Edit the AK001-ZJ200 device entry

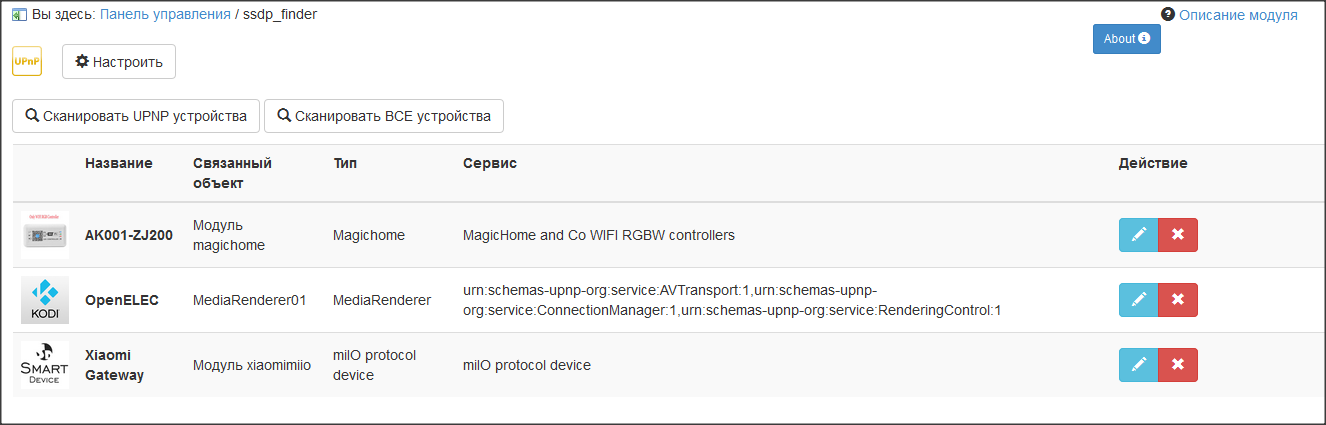(1138, 235)
